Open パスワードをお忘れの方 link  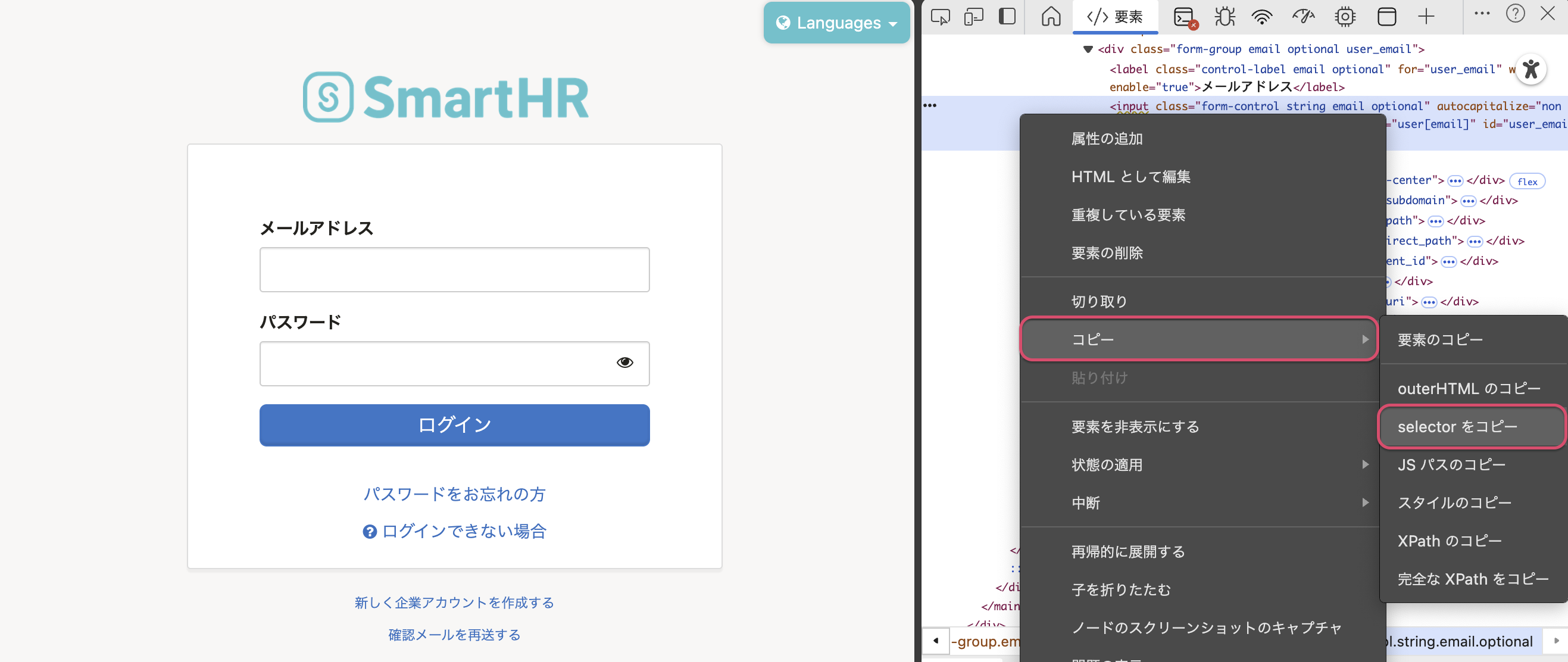point(454,494)
